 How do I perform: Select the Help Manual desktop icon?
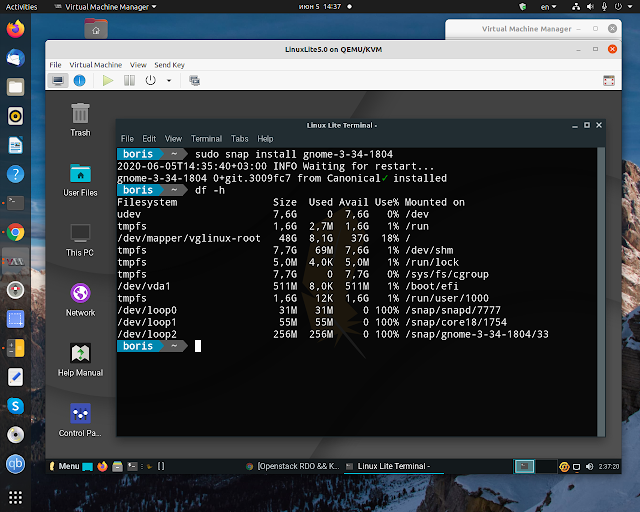[80, 360]
